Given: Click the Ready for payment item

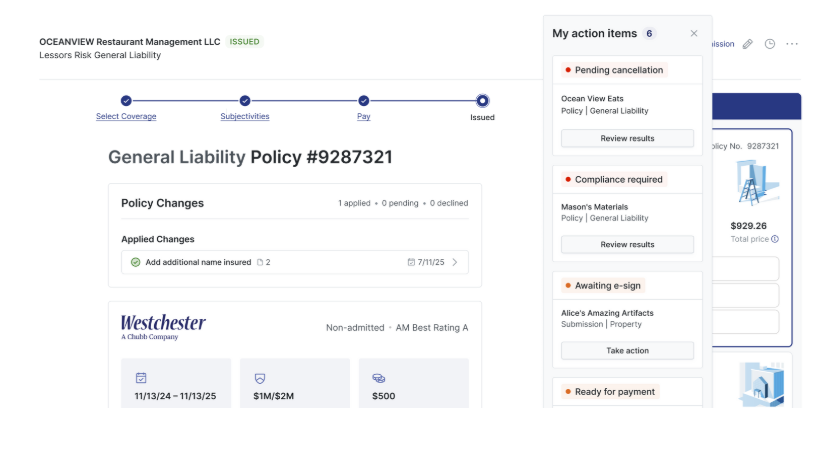Looking at the screenshot, I should [616, 392].
